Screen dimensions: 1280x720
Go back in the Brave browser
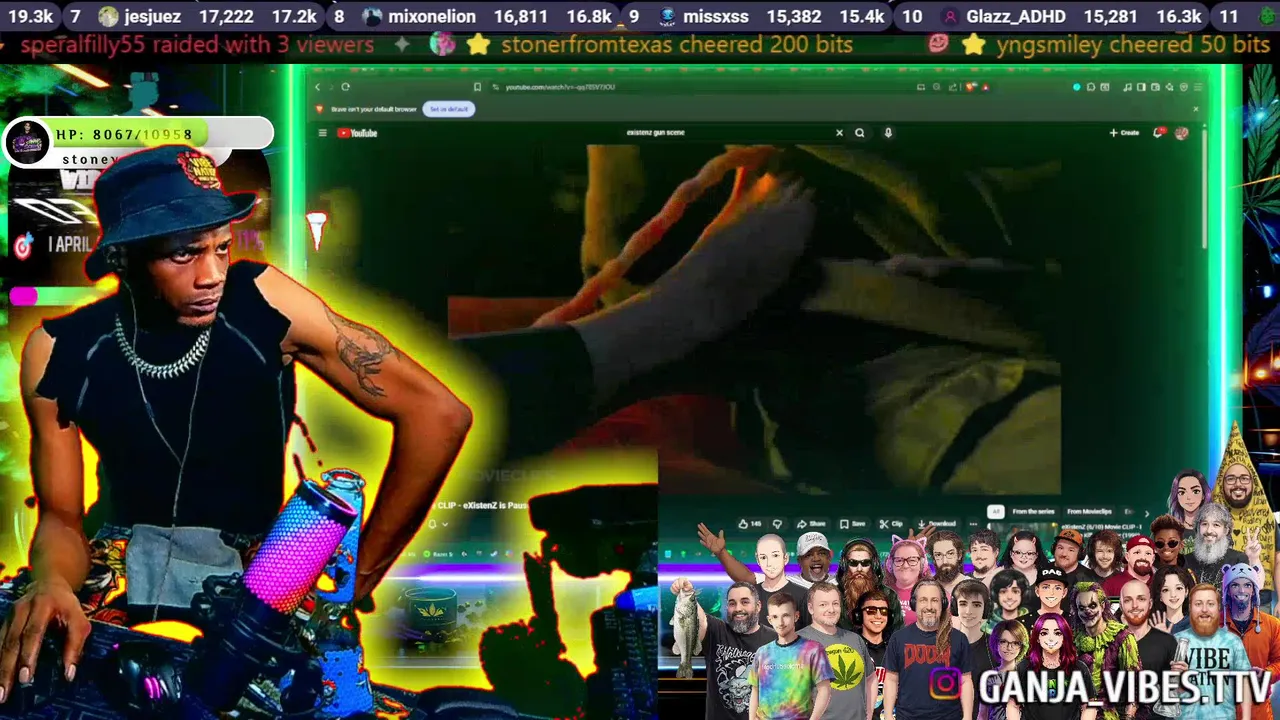point(318,87)
